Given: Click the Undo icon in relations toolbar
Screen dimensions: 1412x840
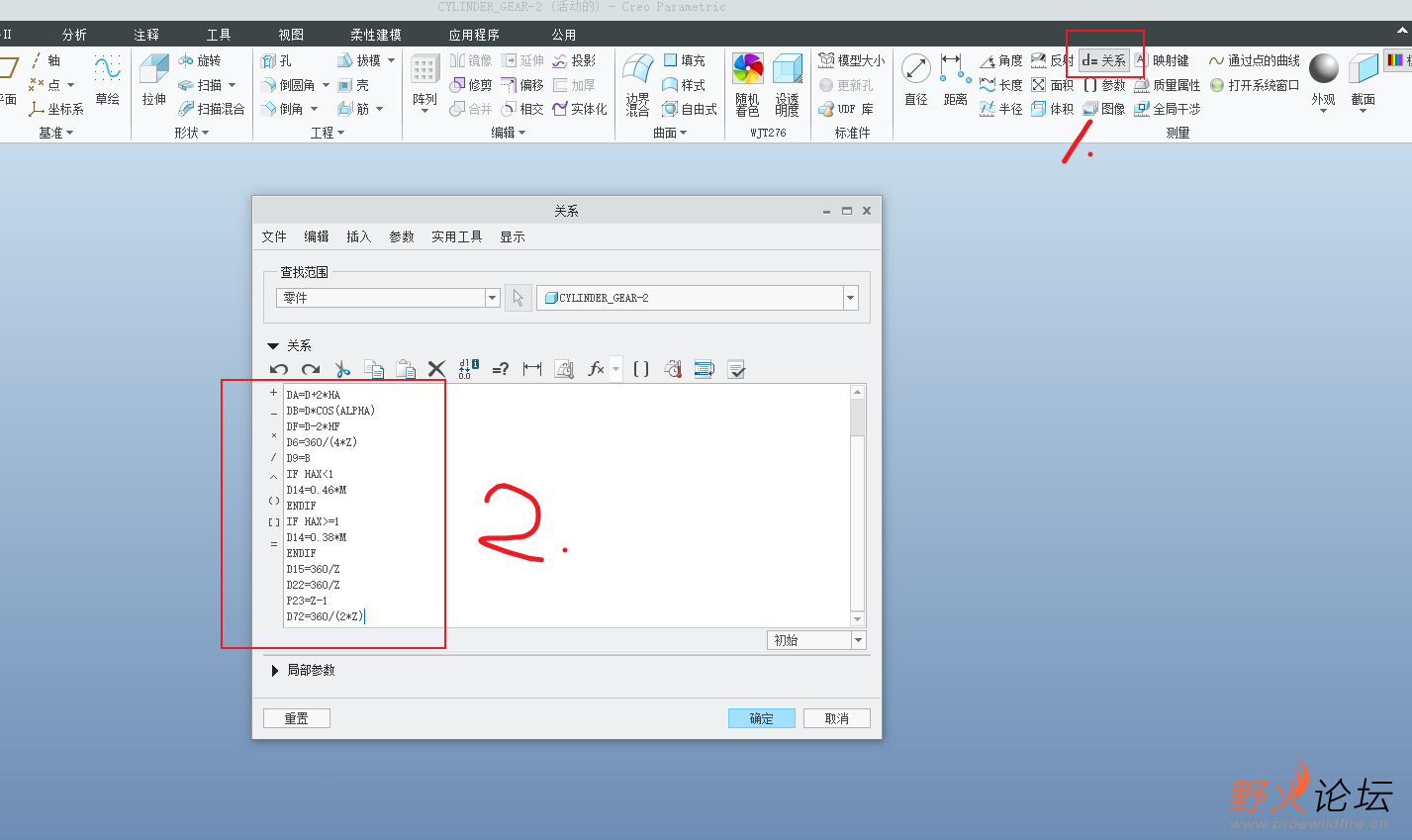Looking at the screenshot, I should pyautogui.click(x=279, y=369).
